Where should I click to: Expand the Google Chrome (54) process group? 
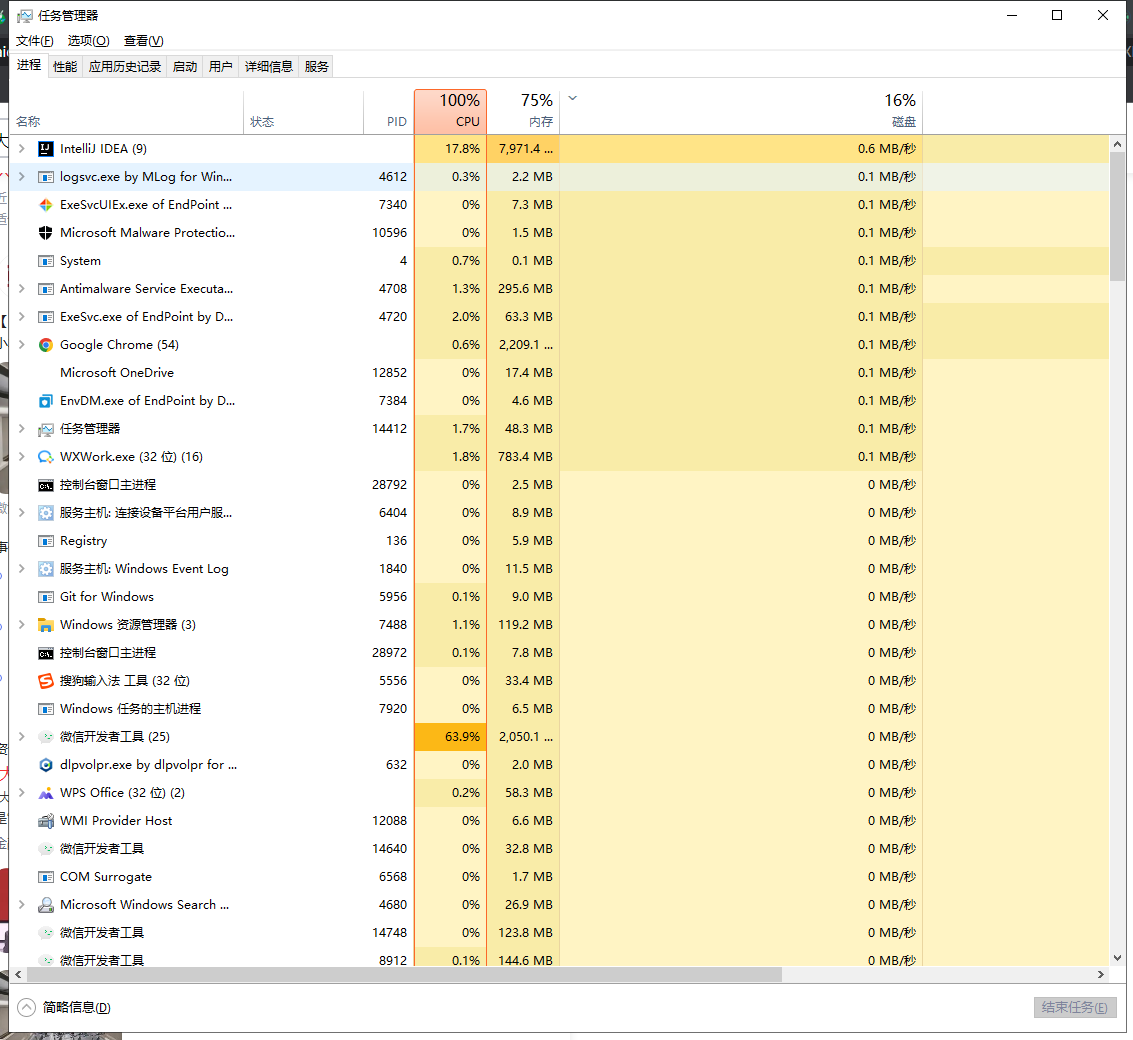(22, 345)
